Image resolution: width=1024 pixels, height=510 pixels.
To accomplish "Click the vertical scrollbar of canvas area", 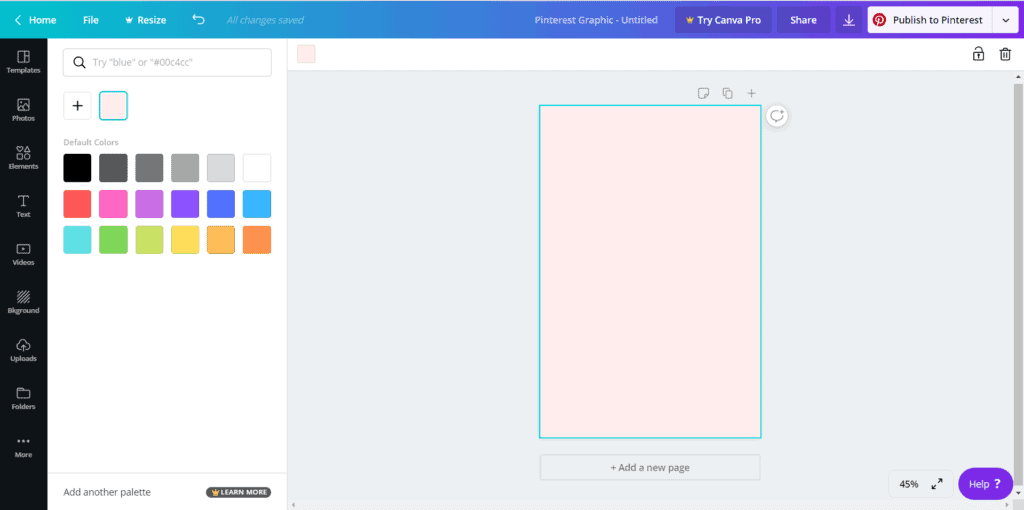I will click(x=1018, y=287).
